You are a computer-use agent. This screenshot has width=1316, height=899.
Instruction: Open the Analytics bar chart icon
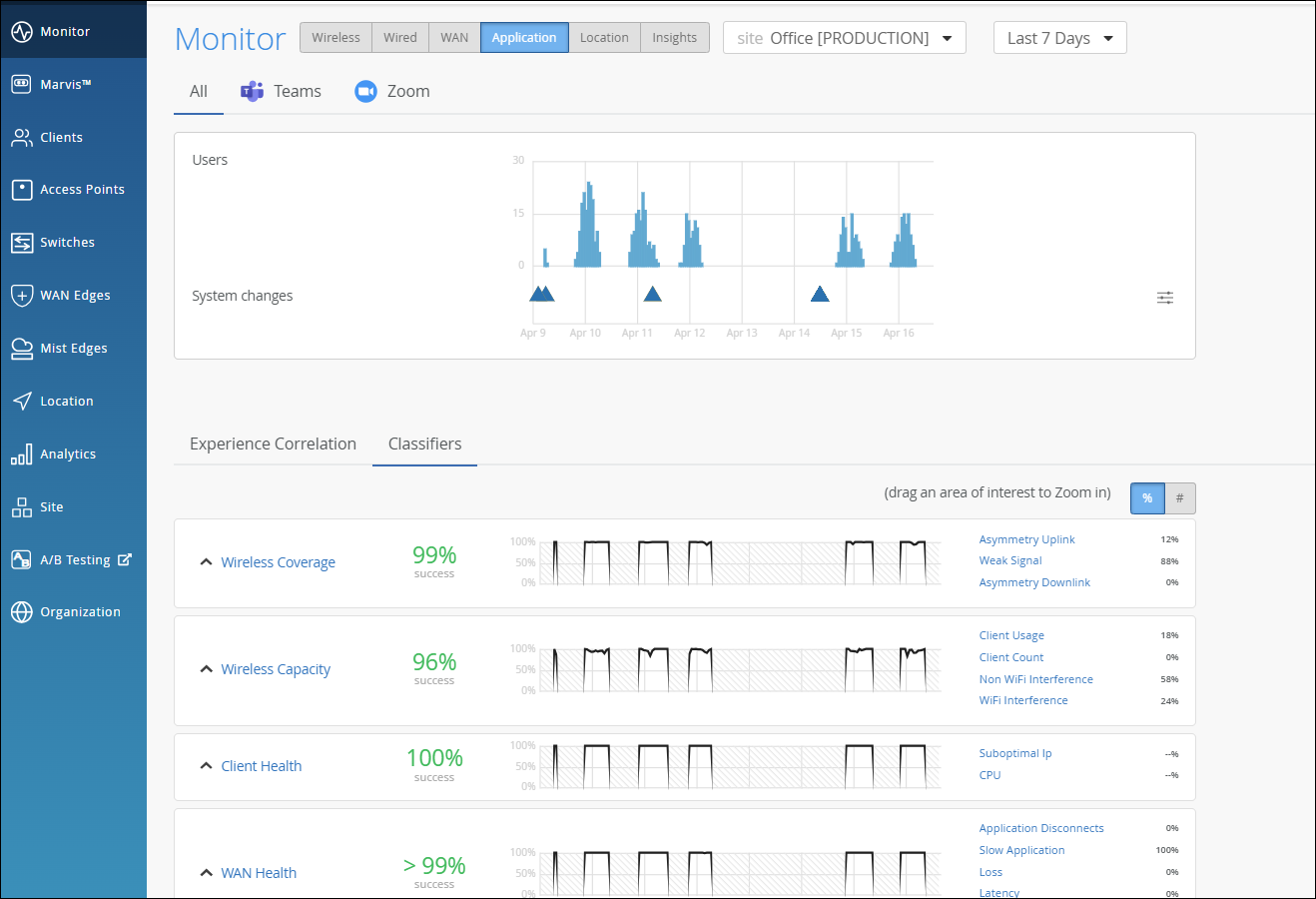[x=22, y=454]
